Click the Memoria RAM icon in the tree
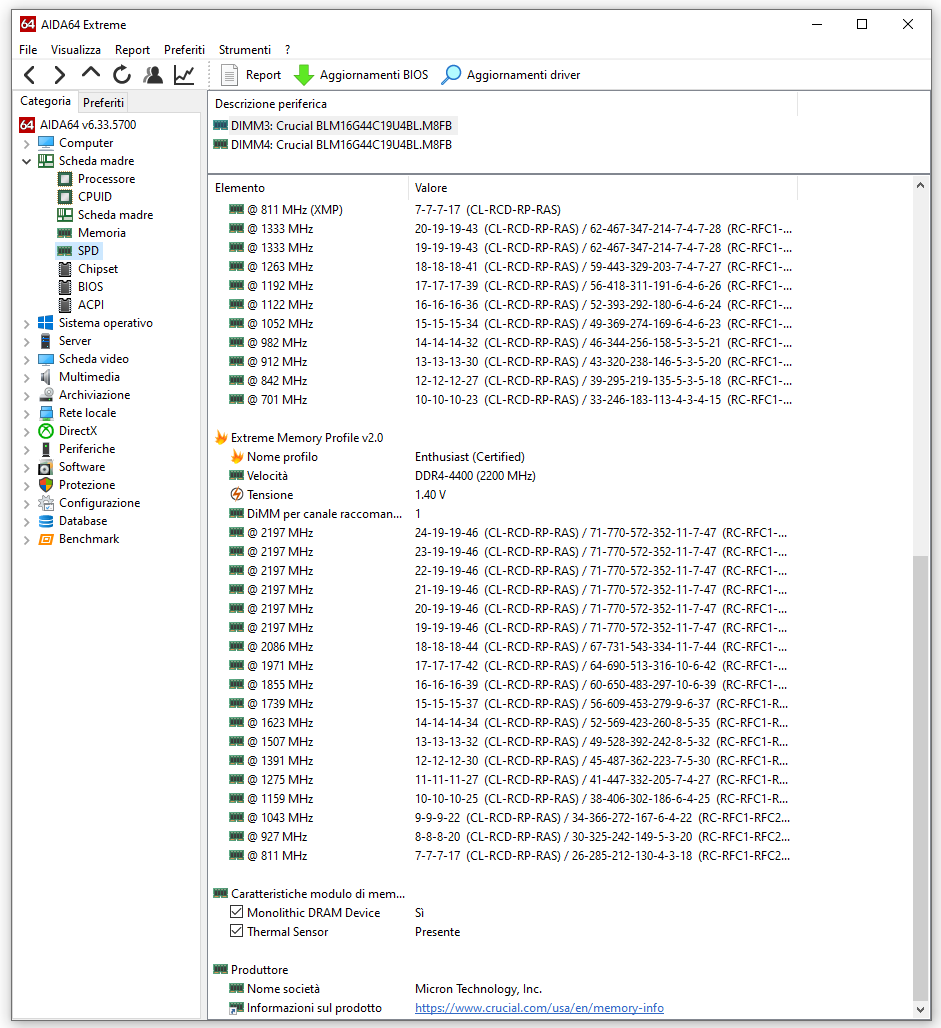Image resolution: width=941 pixels, height=1028 pixels. (64, 233)
